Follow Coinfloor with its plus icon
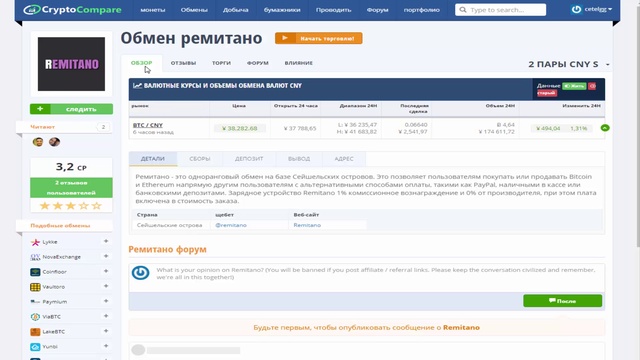This screenshot has width=640, height=360. tap(106, 271)
